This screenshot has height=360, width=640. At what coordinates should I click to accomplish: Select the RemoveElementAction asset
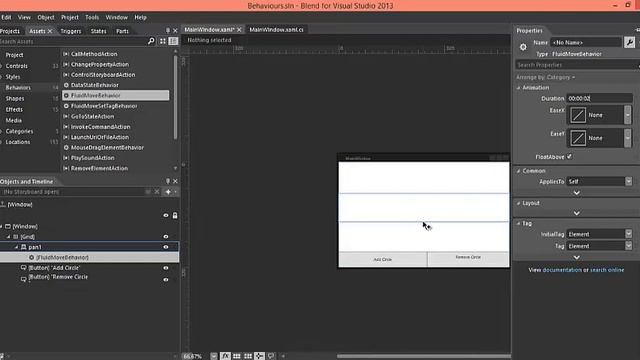click(99, 168)
